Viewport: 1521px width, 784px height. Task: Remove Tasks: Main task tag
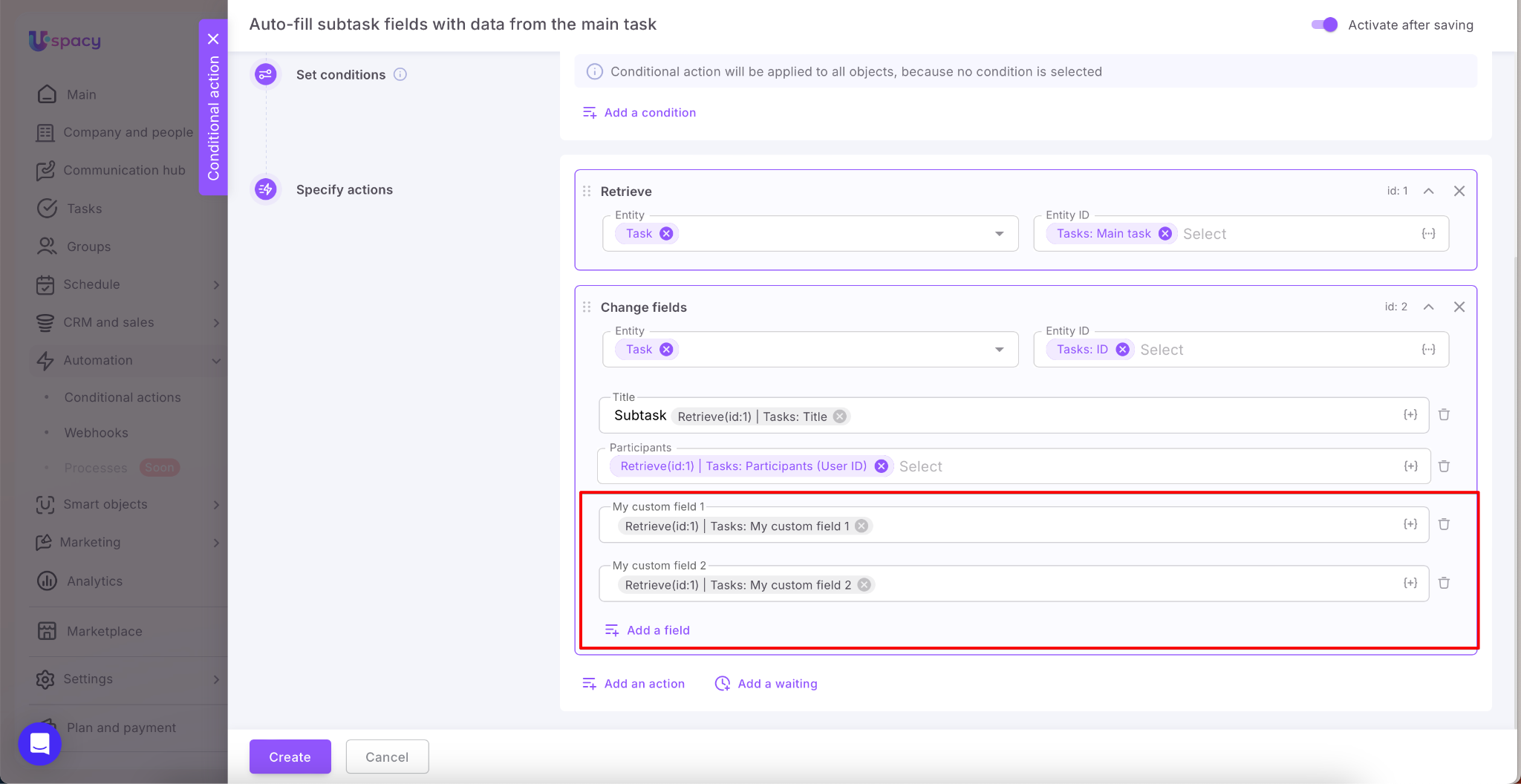coord(1165,234)
